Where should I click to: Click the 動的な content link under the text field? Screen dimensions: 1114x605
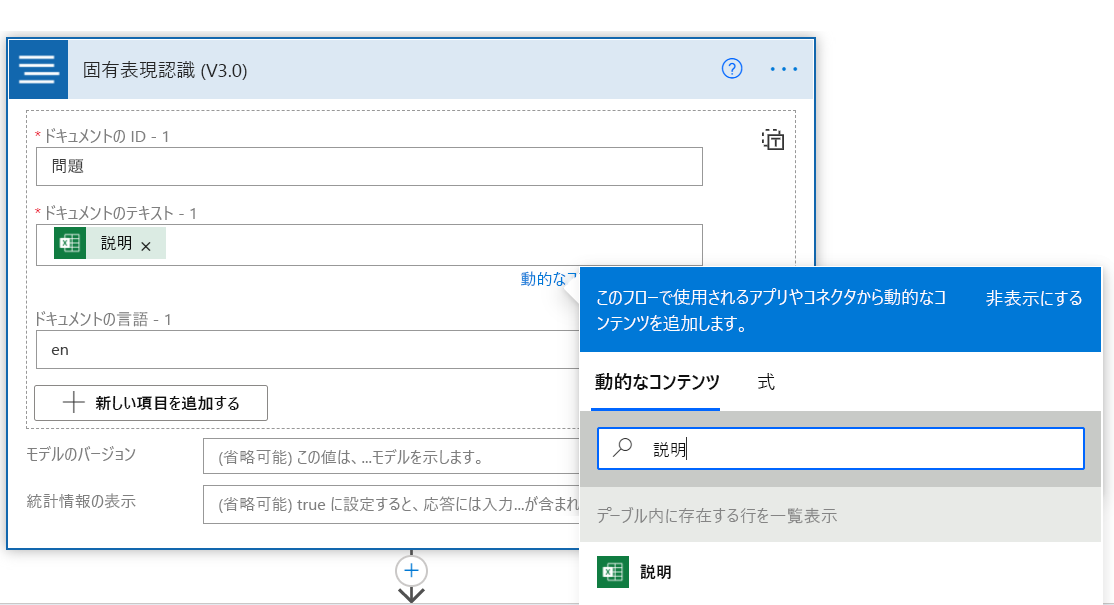coord(548,278)
